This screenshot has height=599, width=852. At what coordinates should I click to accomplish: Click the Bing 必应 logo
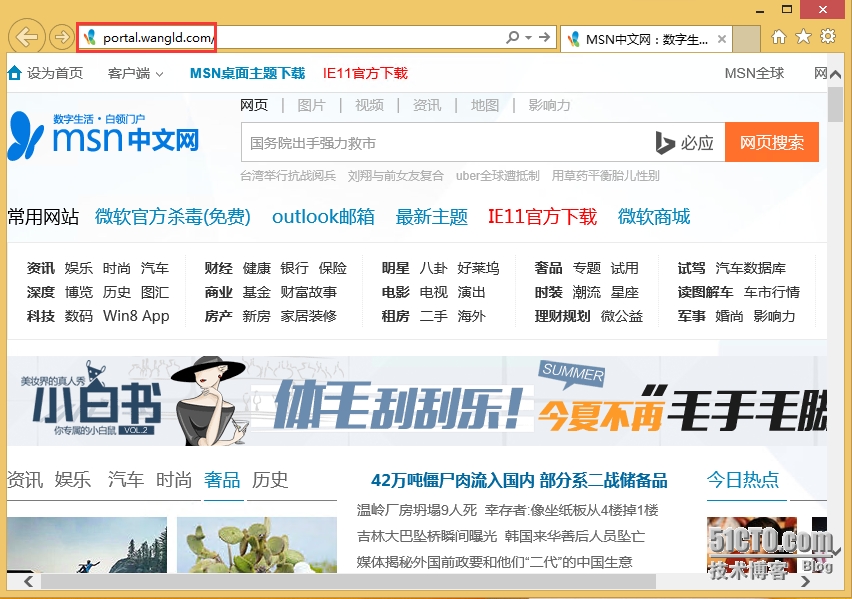(685, 142)
